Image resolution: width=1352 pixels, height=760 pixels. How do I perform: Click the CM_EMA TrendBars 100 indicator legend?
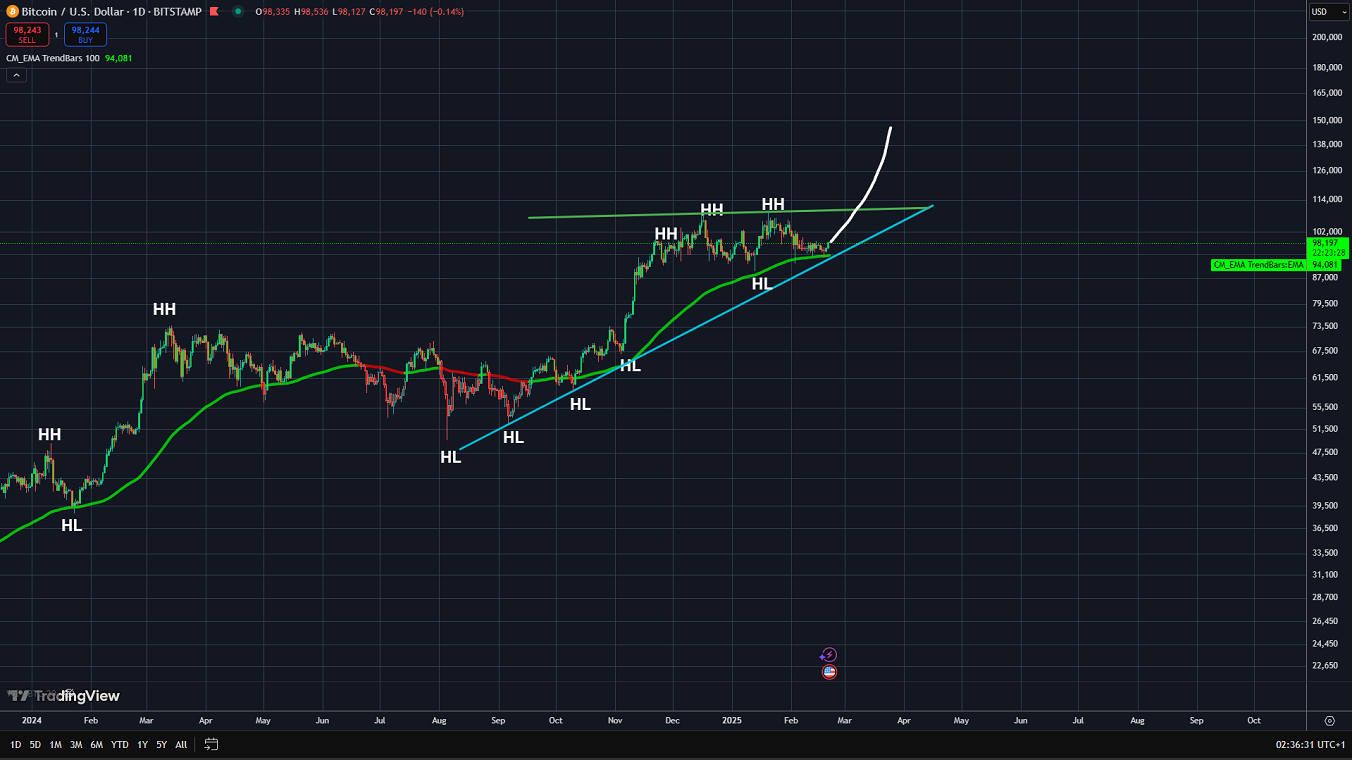coord(53,58)
